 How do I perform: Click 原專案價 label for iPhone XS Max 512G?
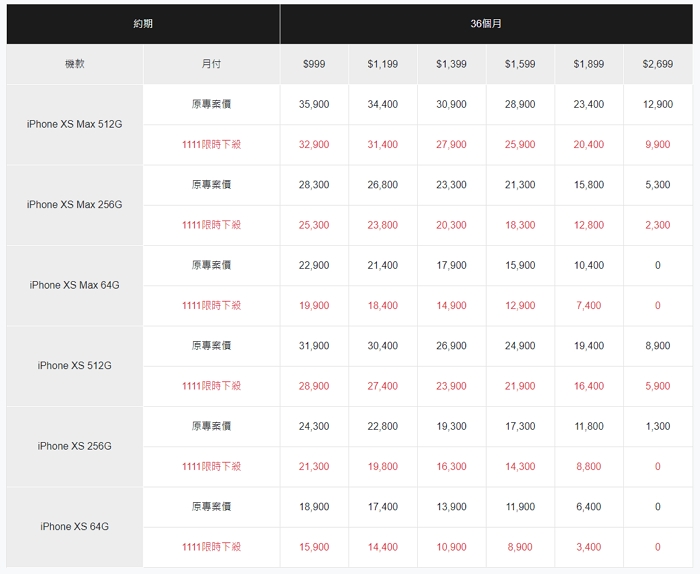point(211,104)
